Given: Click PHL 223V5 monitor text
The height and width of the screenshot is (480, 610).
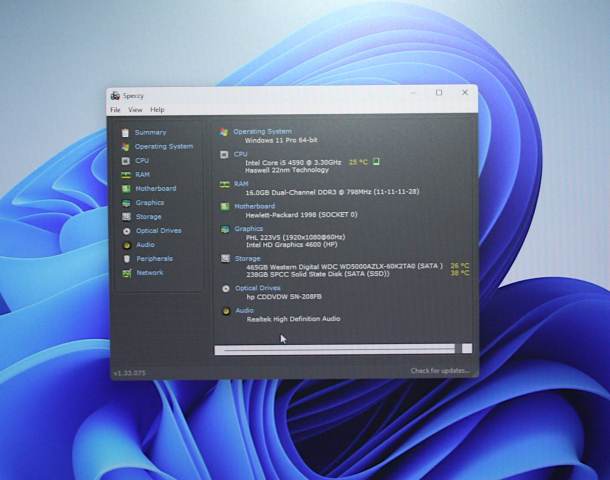Looking at the screenshot, I should pos(296,237).
